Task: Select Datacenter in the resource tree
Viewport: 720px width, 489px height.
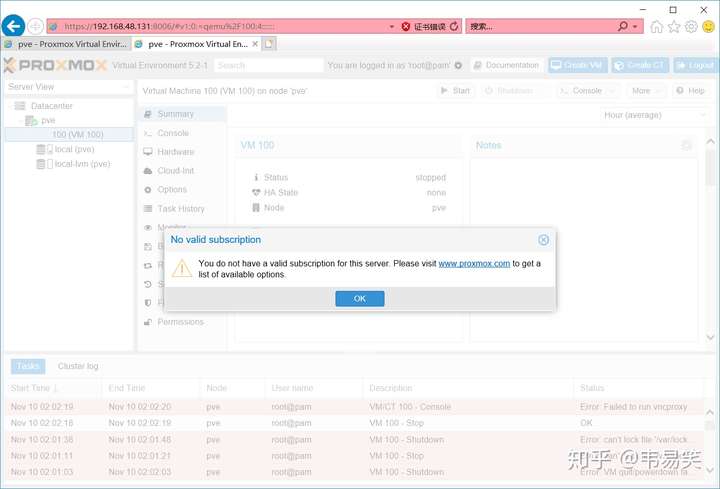Action: [x=51, y=106]
